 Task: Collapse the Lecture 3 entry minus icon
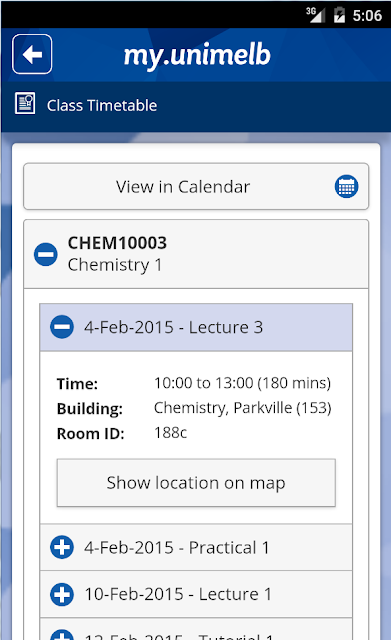click(x=62, y=327)
